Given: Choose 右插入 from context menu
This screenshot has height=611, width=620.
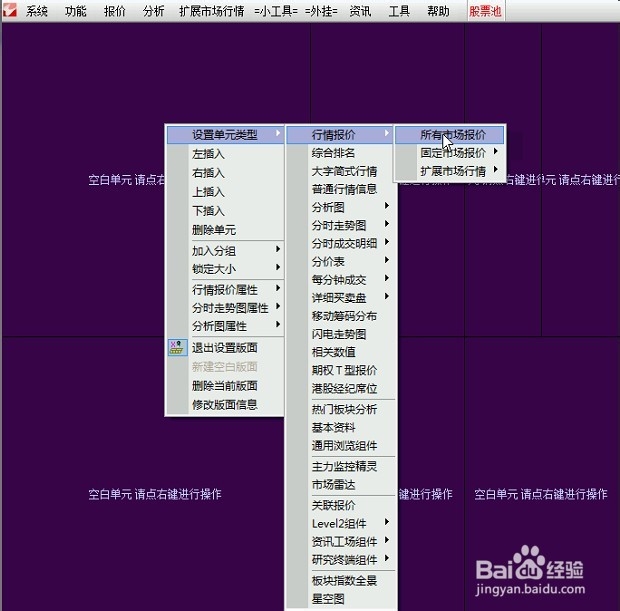Looking at the screenshot, I should (225, 173).
